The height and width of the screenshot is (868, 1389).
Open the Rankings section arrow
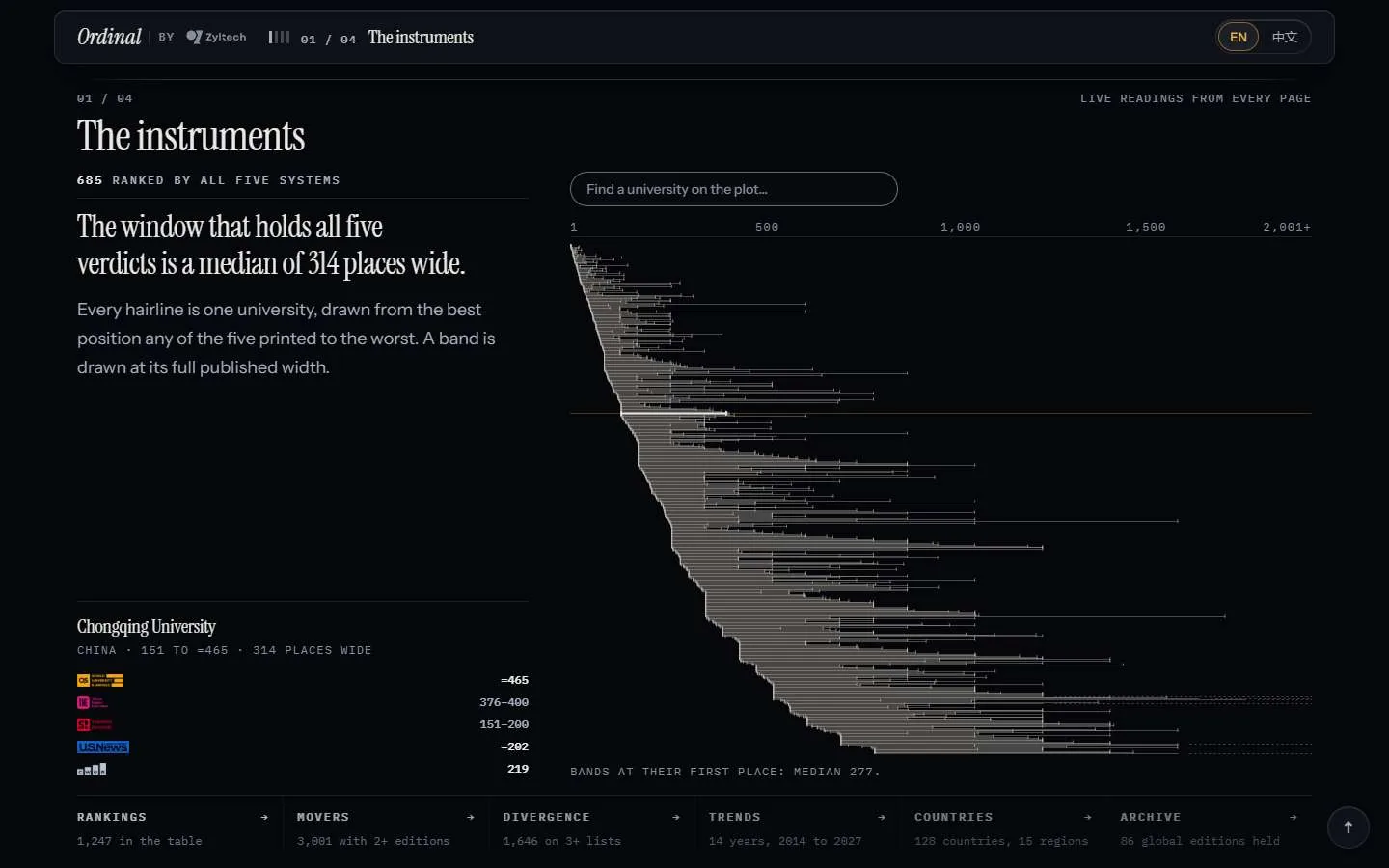pyautogui.click(x=264, y=817)
